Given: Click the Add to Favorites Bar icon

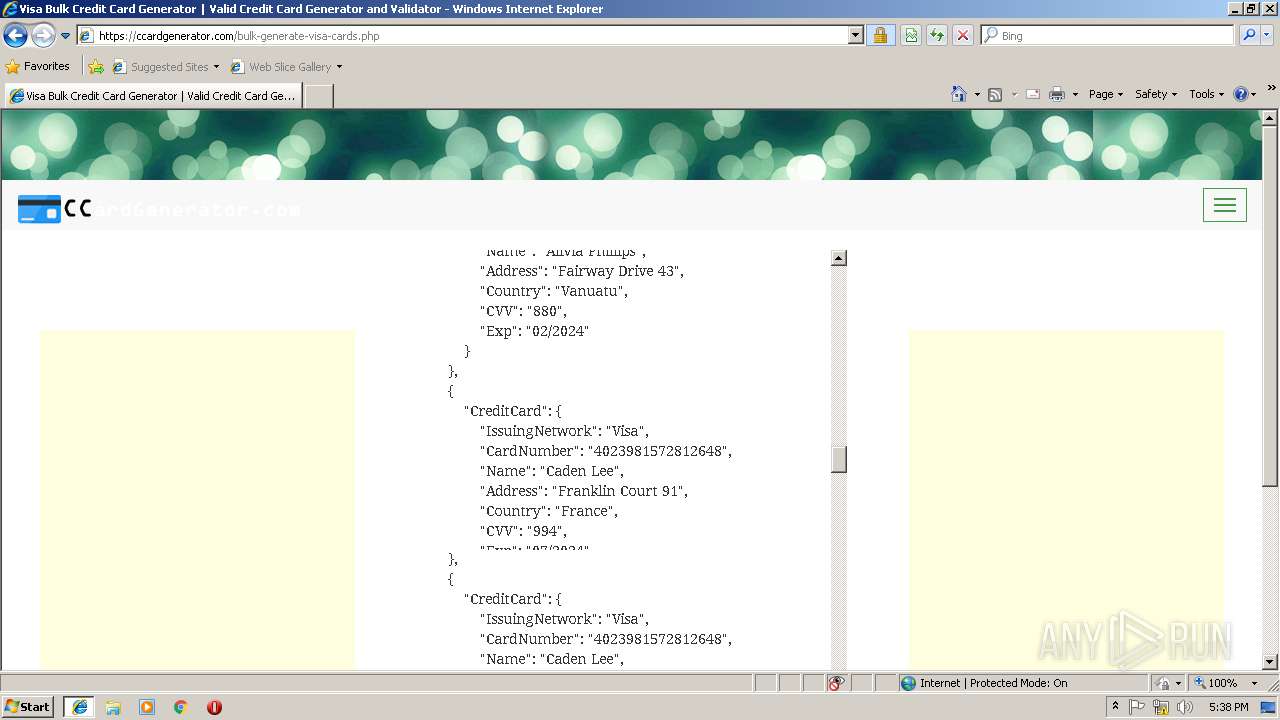Looking at the screenshot, I should [95, 67].
